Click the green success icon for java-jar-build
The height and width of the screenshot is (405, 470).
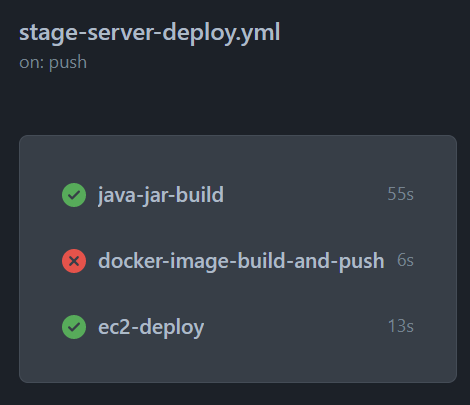coord(74,195)
